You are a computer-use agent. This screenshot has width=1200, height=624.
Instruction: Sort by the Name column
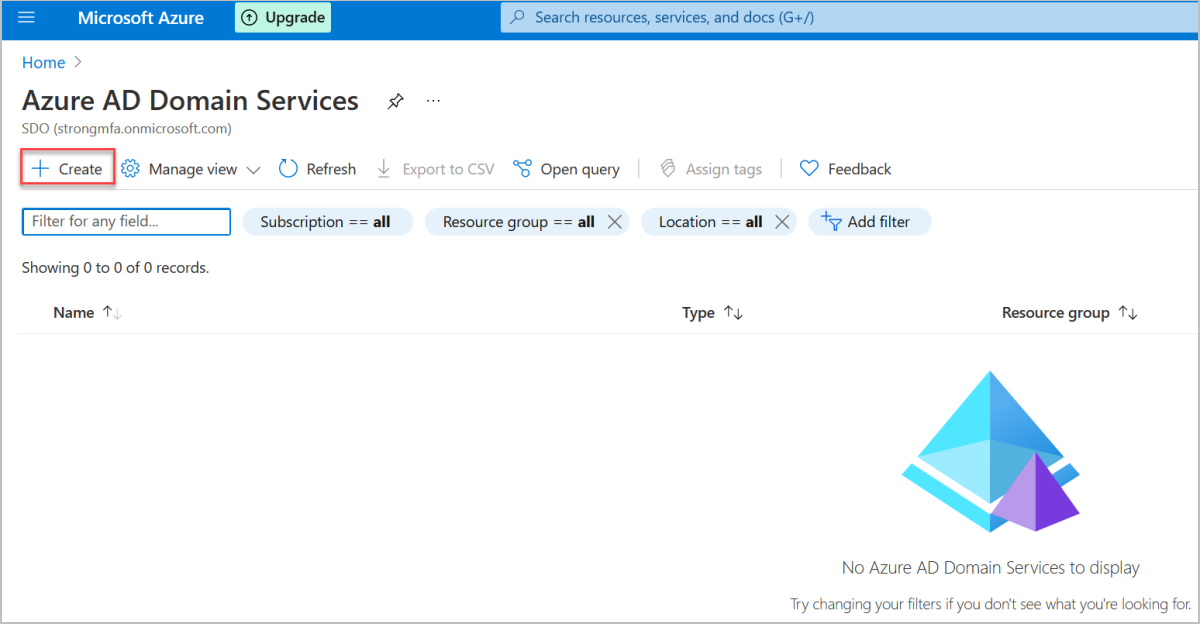[x=87, y=313]
